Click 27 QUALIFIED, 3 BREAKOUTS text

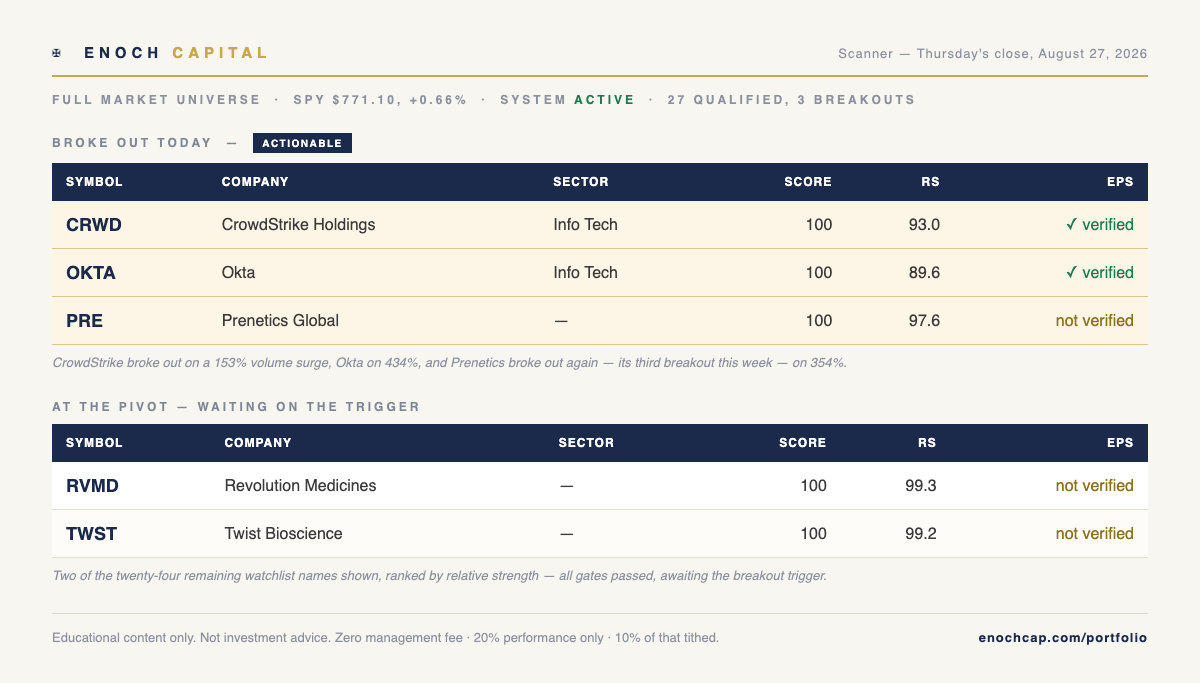(x=790, y=100)
